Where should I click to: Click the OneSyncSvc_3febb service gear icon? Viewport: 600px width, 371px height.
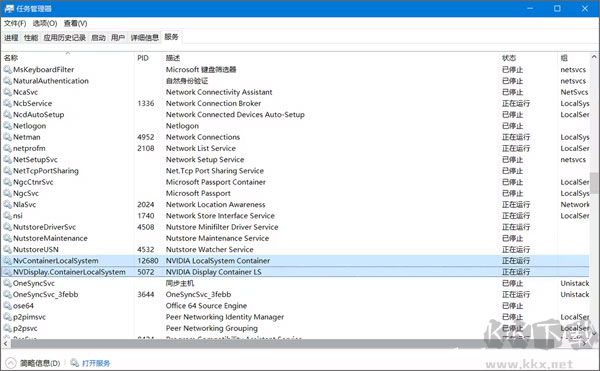[x=7, y=295]
